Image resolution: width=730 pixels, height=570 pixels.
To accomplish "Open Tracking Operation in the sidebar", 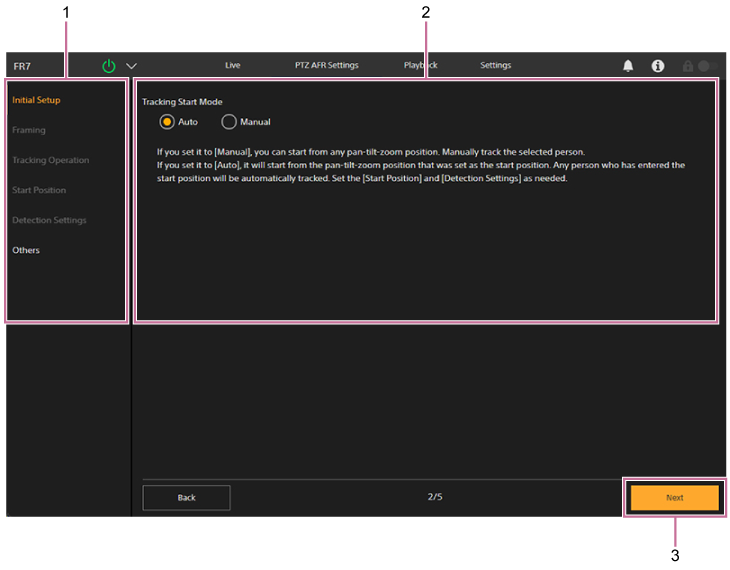I will [x=50, y=160].
